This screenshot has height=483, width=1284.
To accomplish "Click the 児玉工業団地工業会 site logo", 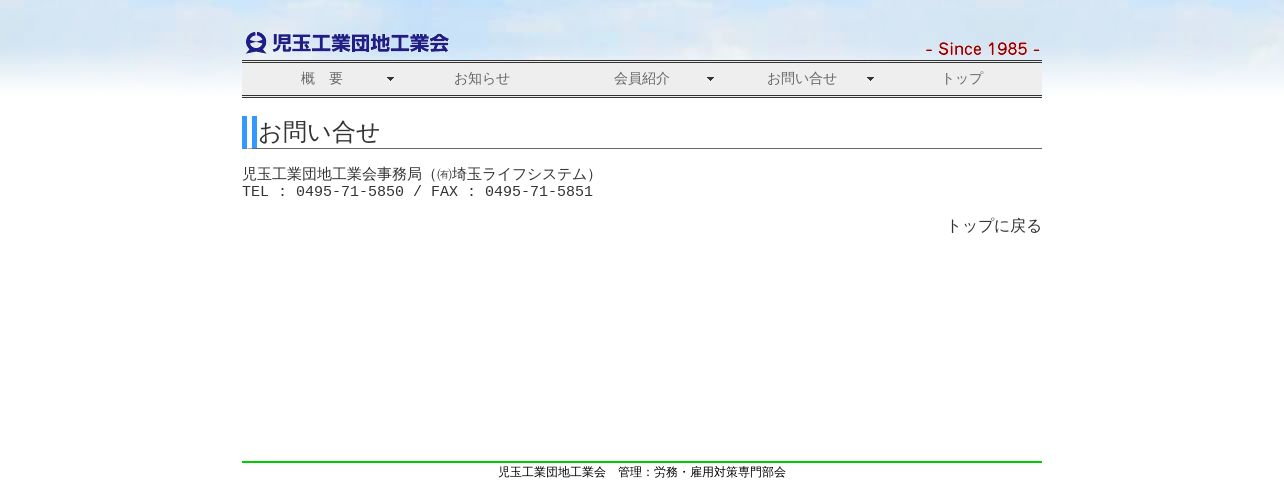I will coord(347,43).
